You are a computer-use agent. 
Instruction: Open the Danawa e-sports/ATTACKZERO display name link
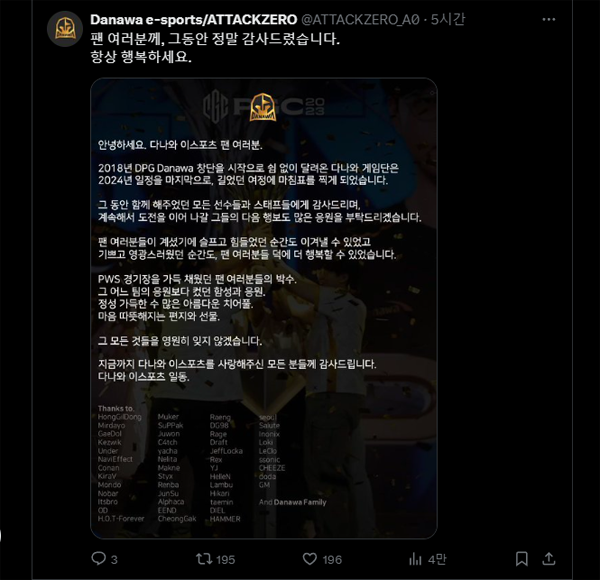click(194, 20)
